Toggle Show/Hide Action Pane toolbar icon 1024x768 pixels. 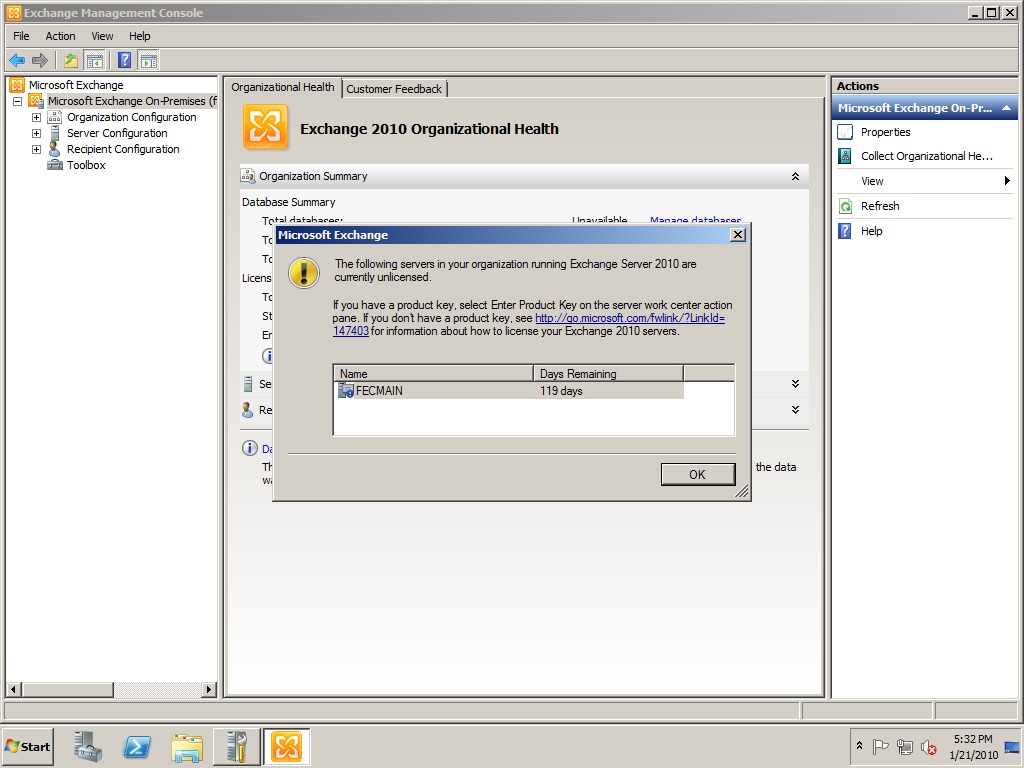148,61
